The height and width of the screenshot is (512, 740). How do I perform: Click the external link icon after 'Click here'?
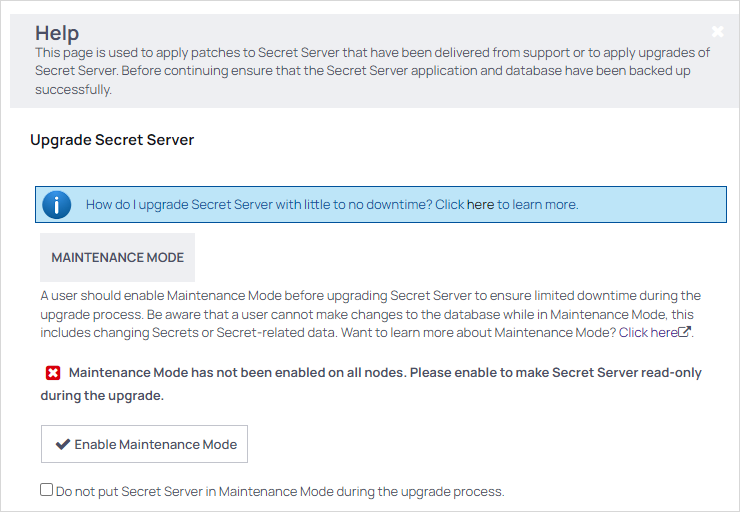tap(685, 332)
